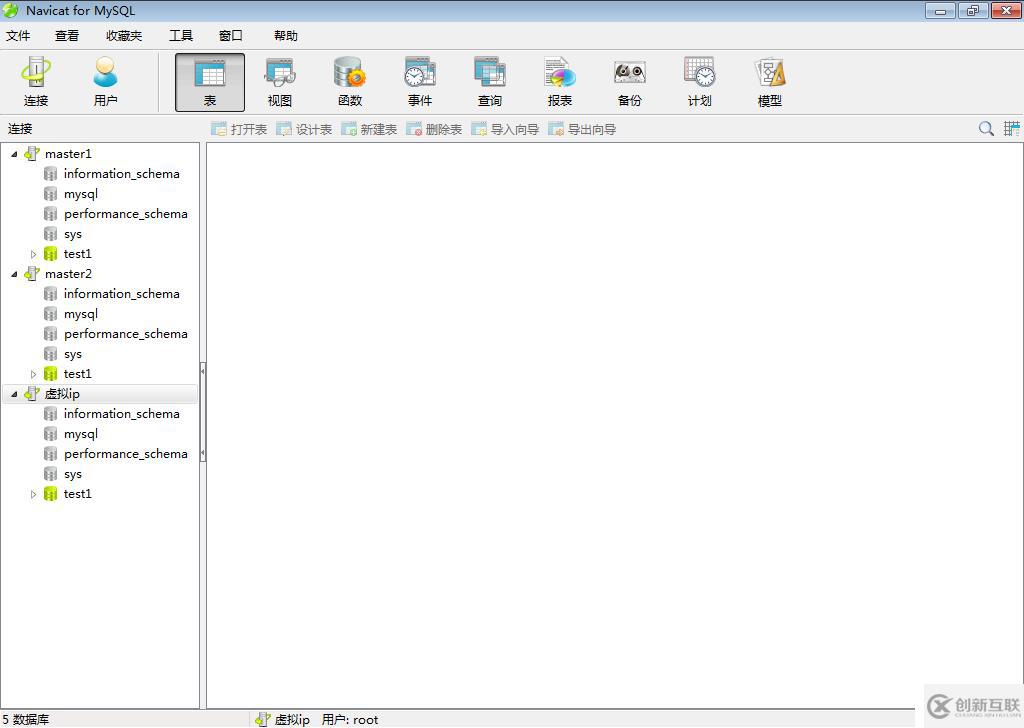The height and width of the screenshot is (728, 1024).
Task: Expand test1 database under master2
Action: pyautogui.click(x=33, y=374)
